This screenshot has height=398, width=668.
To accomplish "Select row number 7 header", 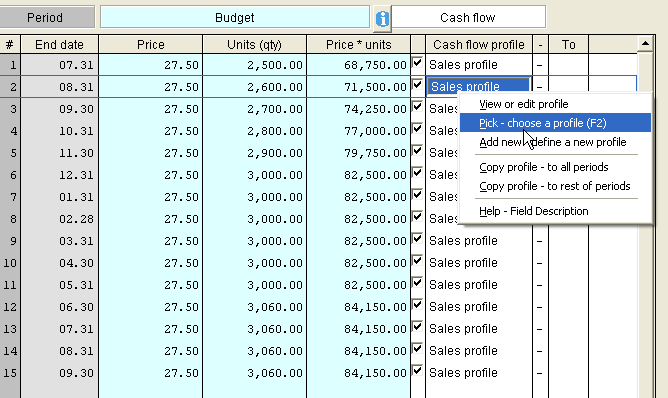I will tap(10, 197).
